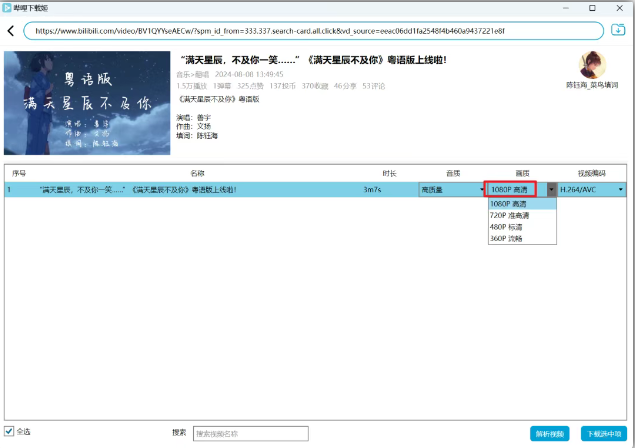Click the 137投币 coin count
Screen dimensions: 635x448
pos(283,86)
